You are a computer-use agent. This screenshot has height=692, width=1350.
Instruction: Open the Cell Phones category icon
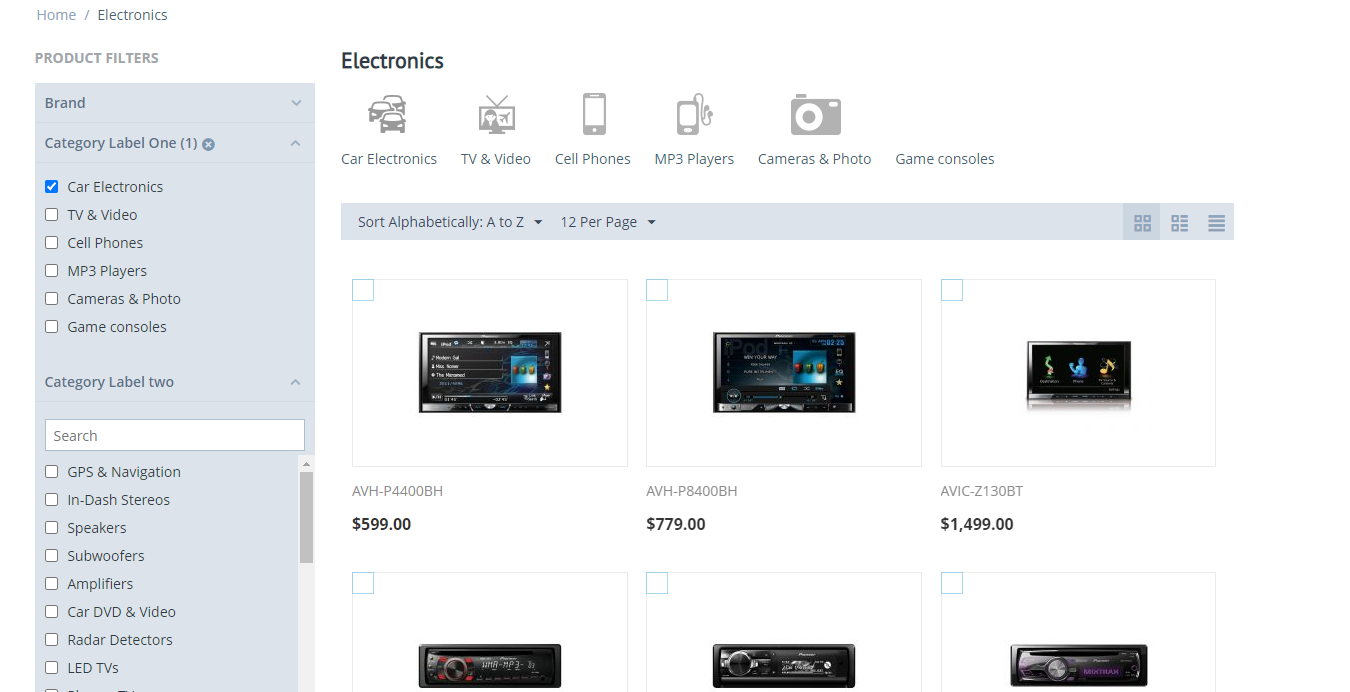pyautogui.click(x=594, y=114)
